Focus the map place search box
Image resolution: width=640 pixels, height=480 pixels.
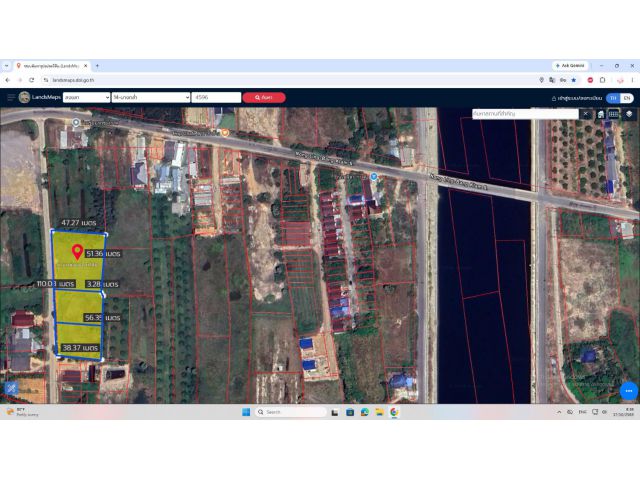tap(525, 114)
